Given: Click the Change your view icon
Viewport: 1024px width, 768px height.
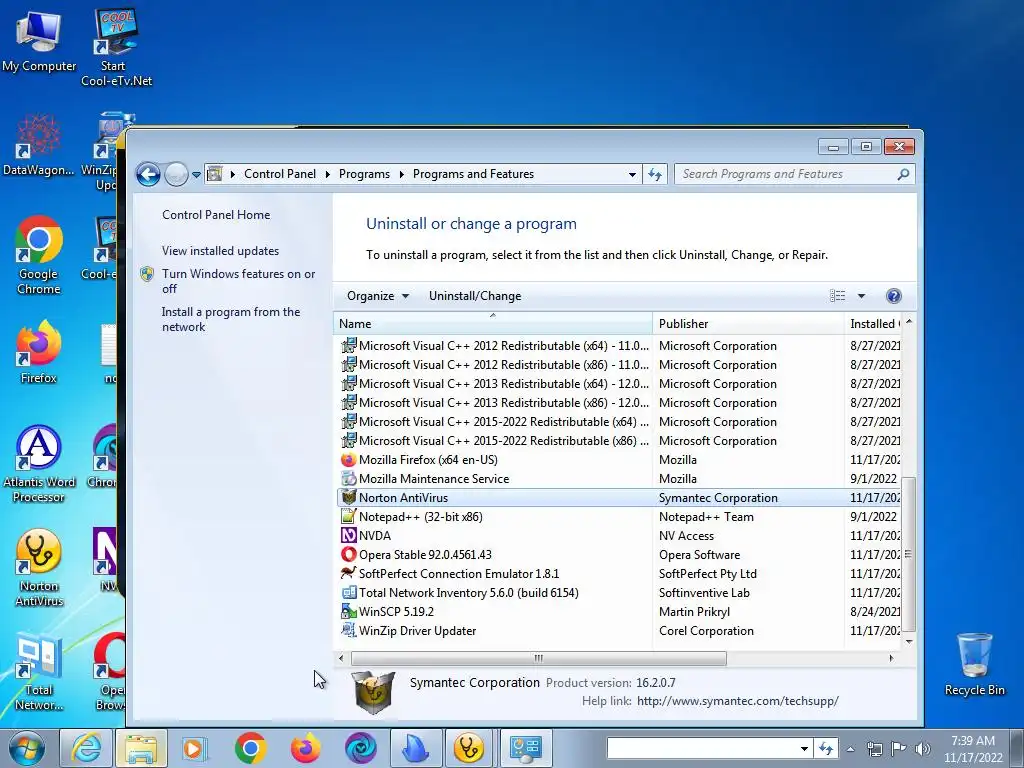Looking at the screenshot, I should coord(838,296).
